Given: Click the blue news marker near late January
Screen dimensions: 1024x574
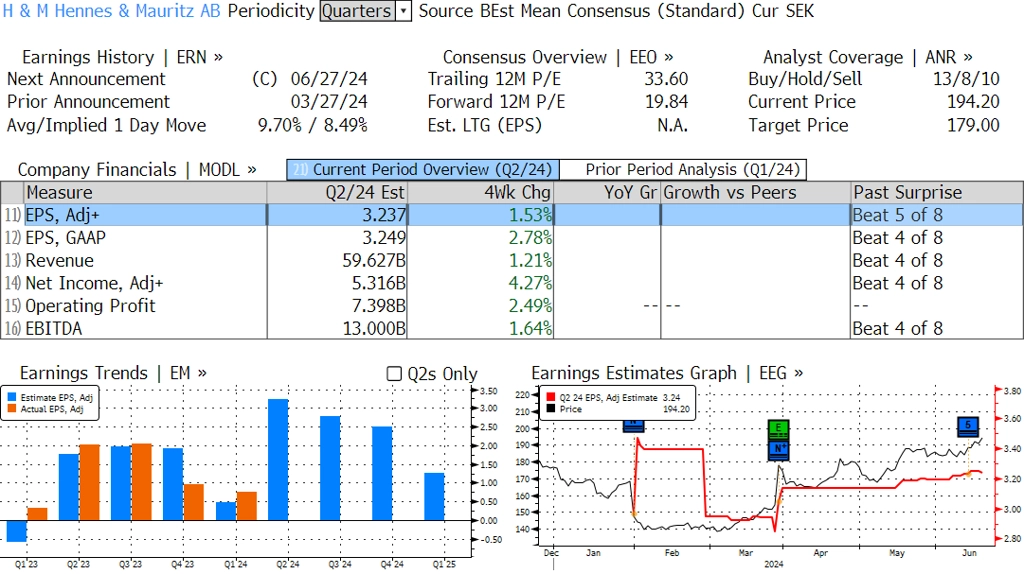Looking at the screenshot, I should coord(633,426).
